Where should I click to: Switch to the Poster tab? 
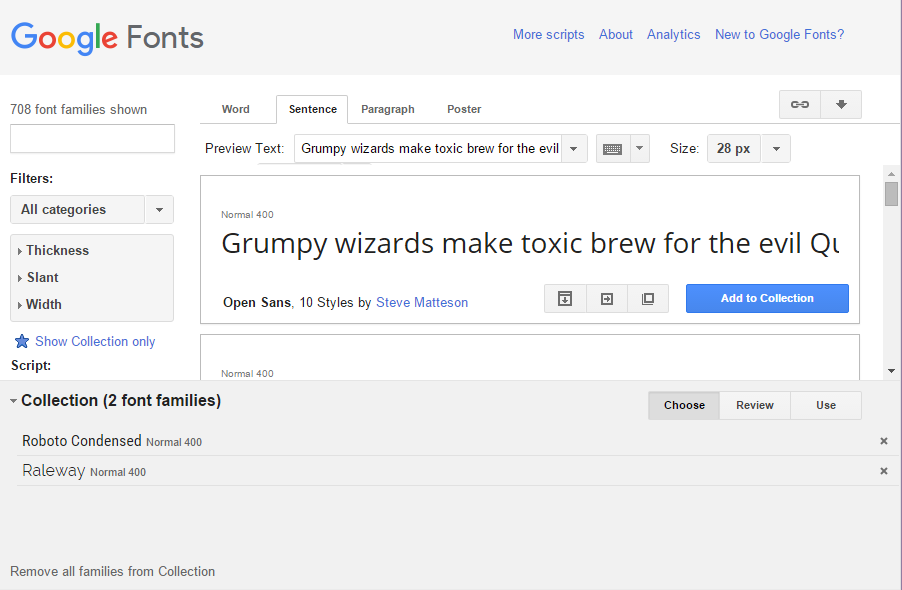[464, 109]
